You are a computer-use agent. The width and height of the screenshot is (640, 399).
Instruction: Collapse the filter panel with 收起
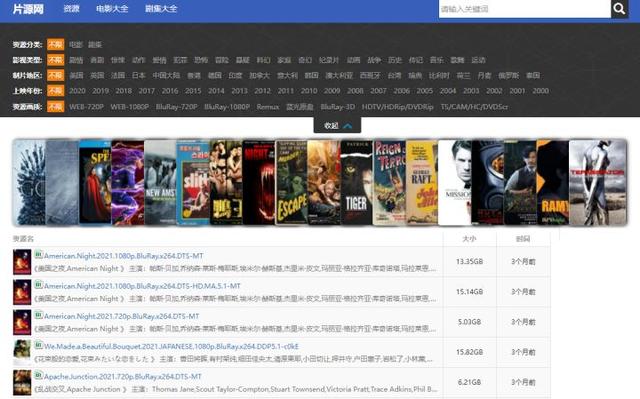point(337,126)
